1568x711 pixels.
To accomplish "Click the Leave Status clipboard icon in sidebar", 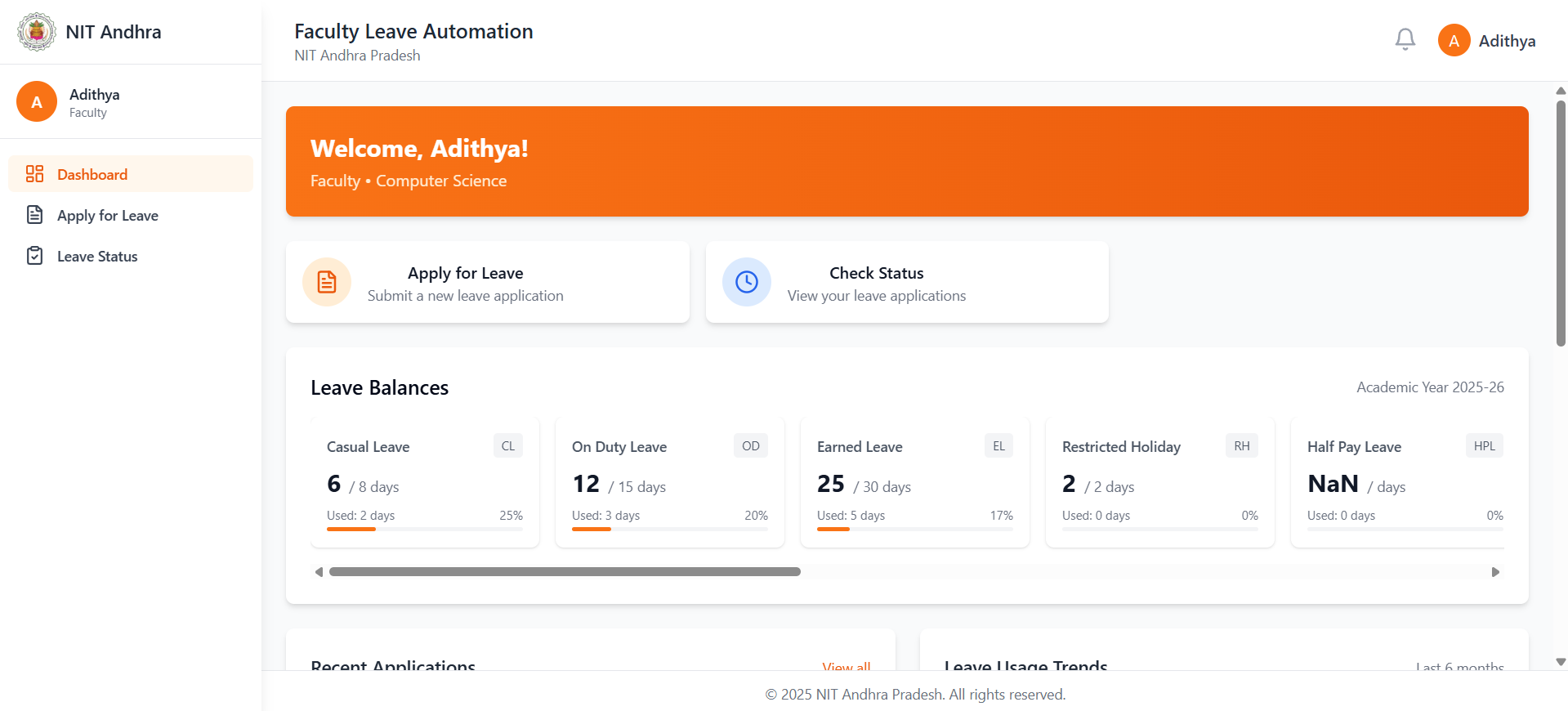I will click(x=34, y=256).
